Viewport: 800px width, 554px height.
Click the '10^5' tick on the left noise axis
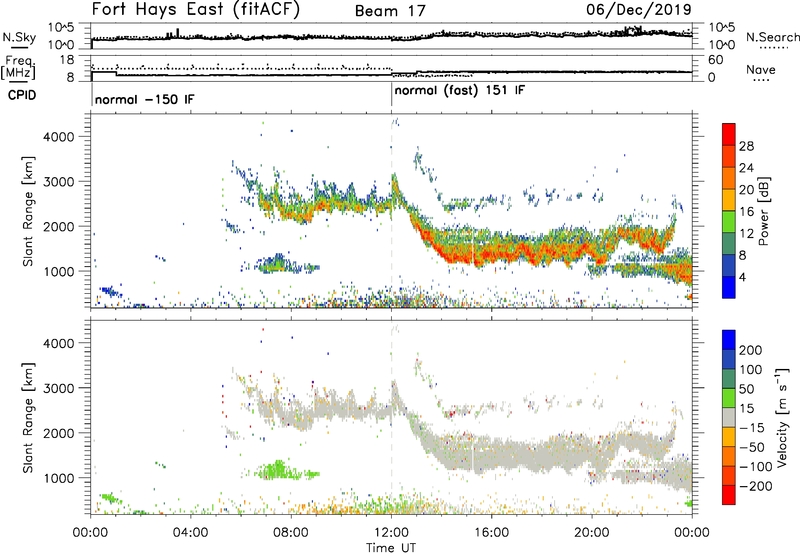point(61,27)
